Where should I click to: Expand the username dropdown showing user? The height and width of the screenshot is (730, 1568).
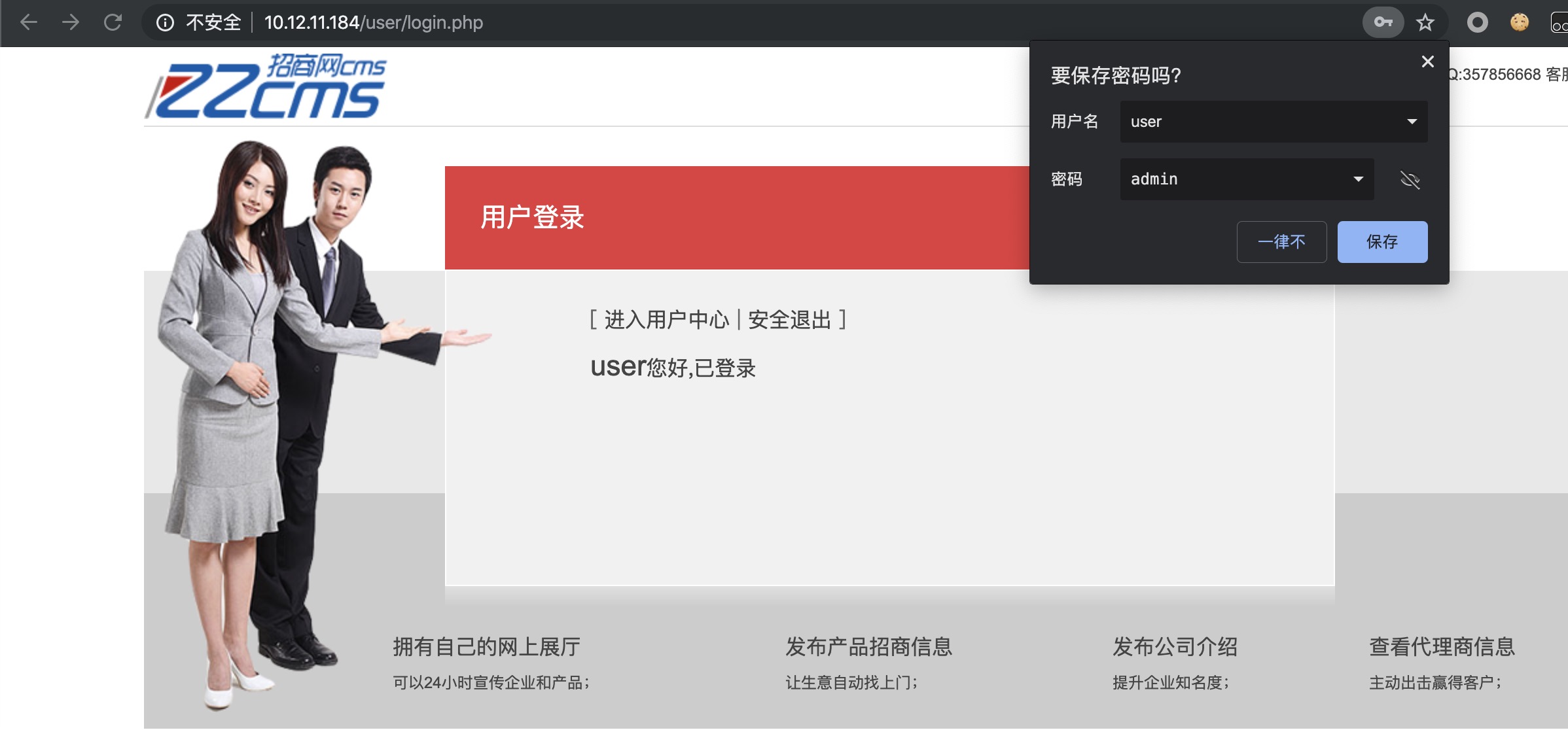(1412, 122)
